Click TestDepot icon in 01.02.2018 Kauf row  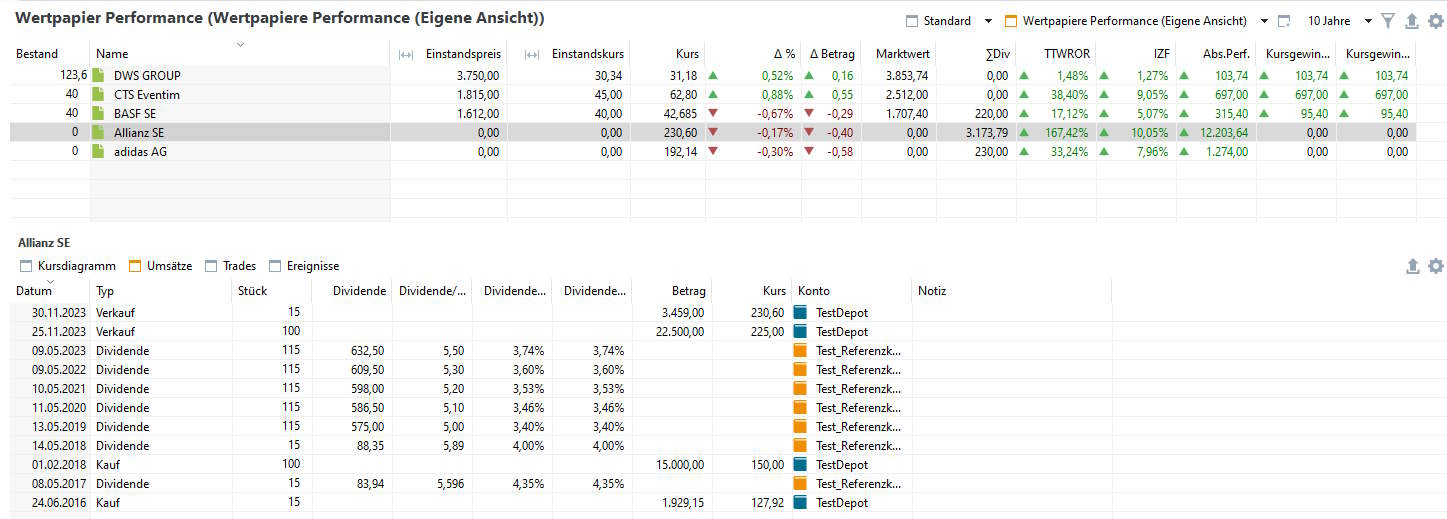(800, 464)
